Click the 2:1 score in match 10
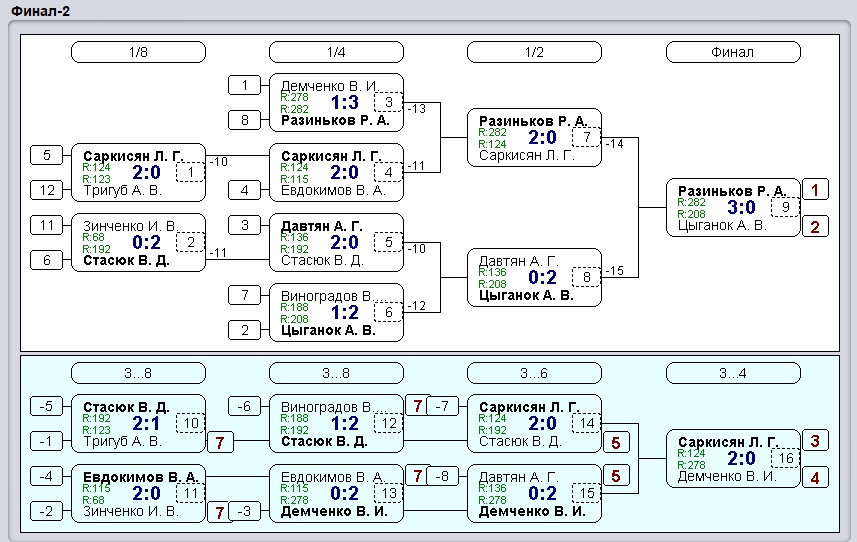 [x=146, y=423]
